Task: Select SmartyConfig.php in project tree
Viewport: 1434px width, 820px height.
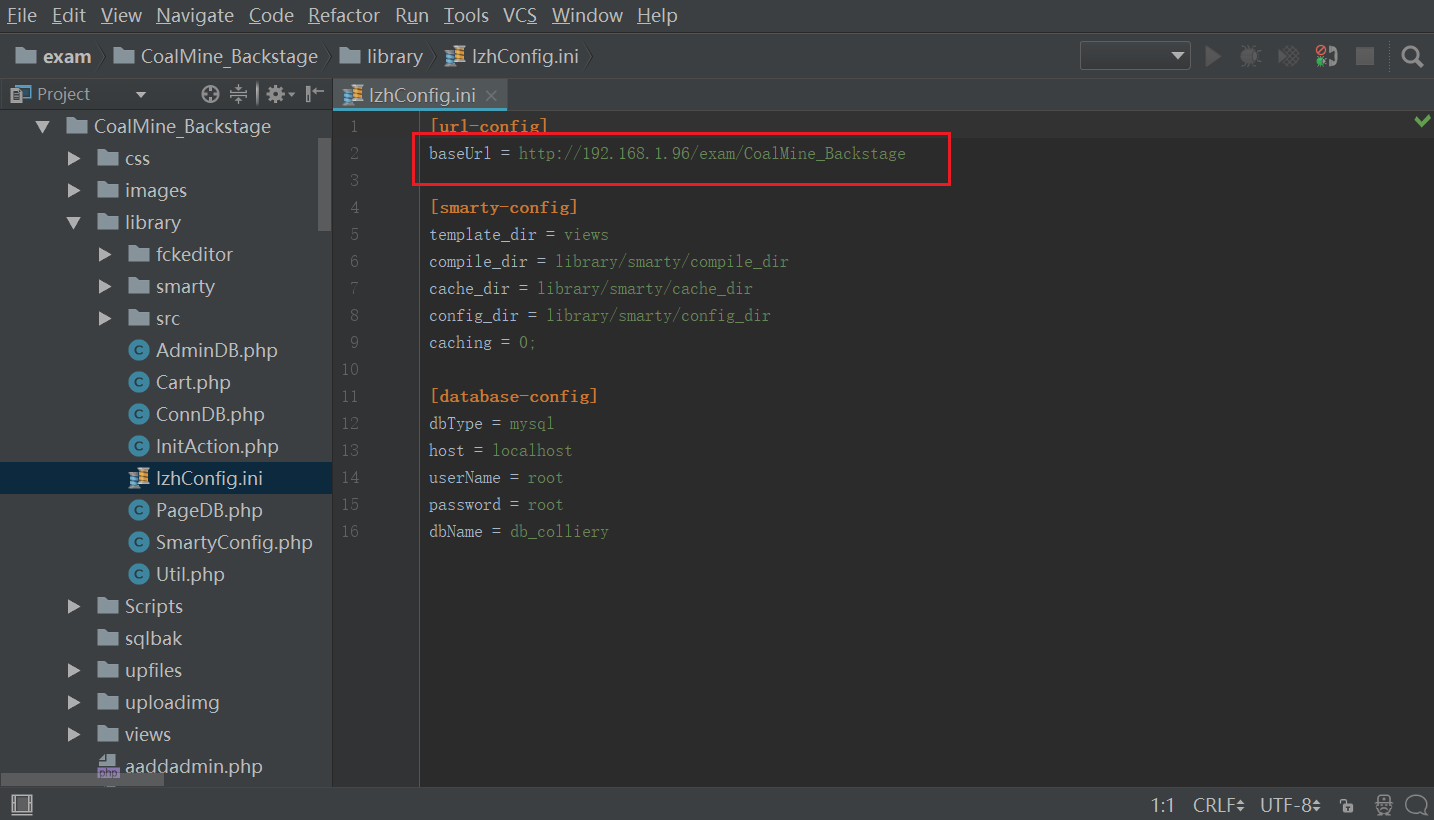Action: click(x=220, y=542)
